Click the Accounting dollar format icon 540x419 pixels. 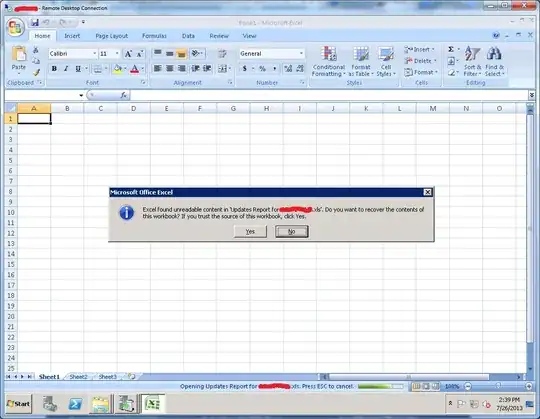(x=244, y=69)
